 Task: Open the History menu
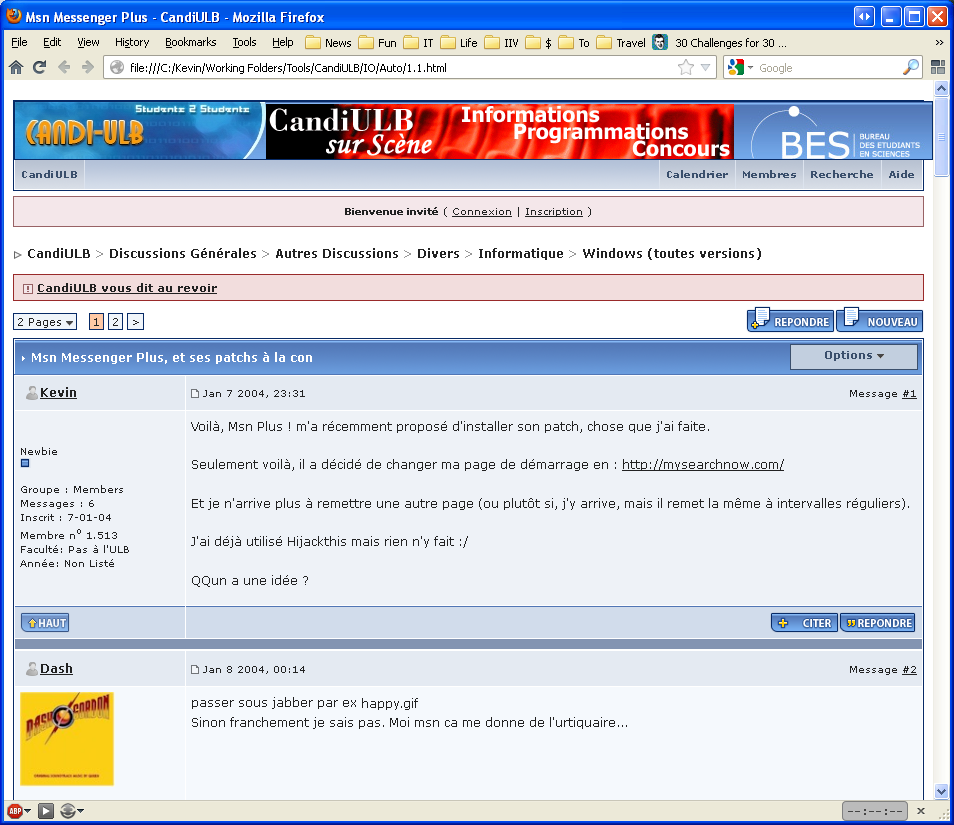pos(132,43)
